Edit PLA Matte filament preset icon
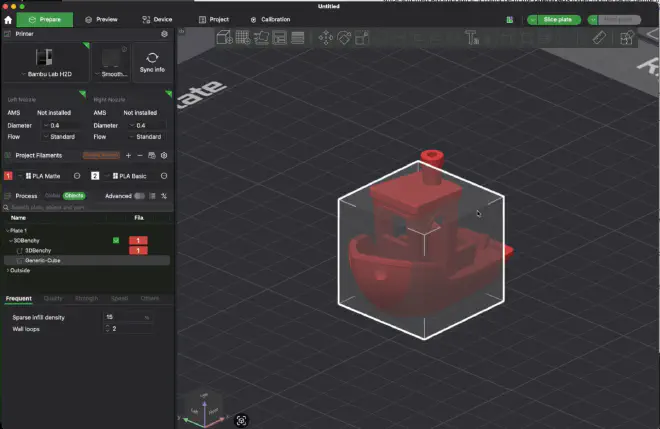 pyautogui.click(x=77, y=176)
